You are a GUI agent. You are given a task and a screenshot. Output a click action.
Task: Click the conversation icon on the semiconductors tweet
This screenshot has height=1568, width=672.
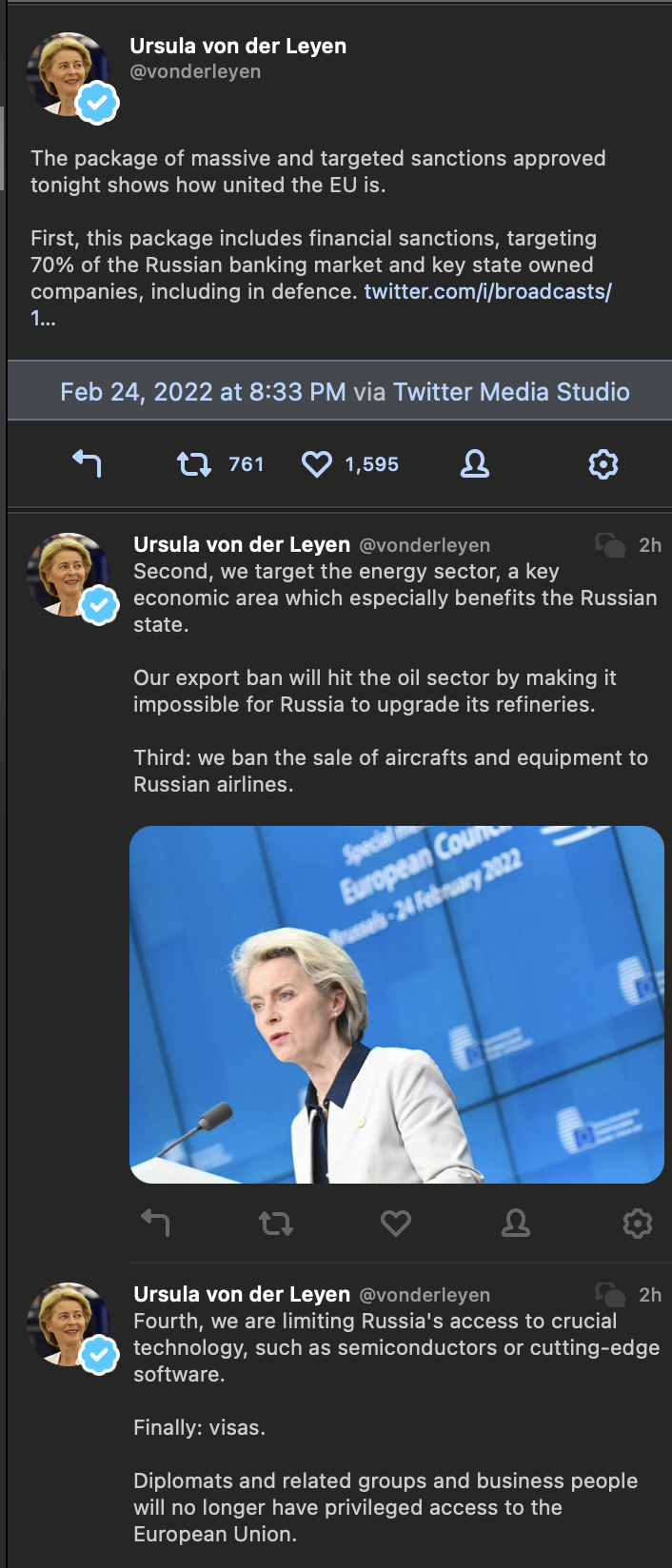click(x=610, y=1295)
